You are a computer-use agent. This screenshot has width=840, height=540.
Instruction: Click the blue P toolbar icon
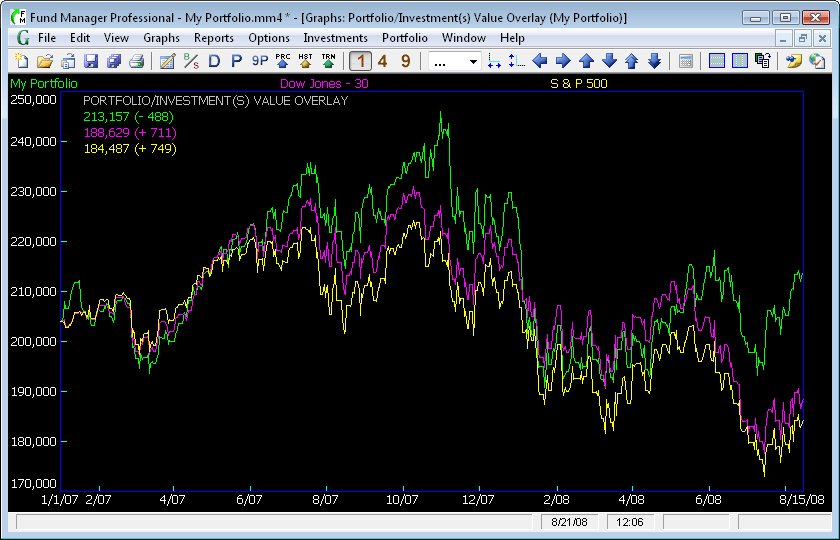pyautogui.click(x=236, y=61)
